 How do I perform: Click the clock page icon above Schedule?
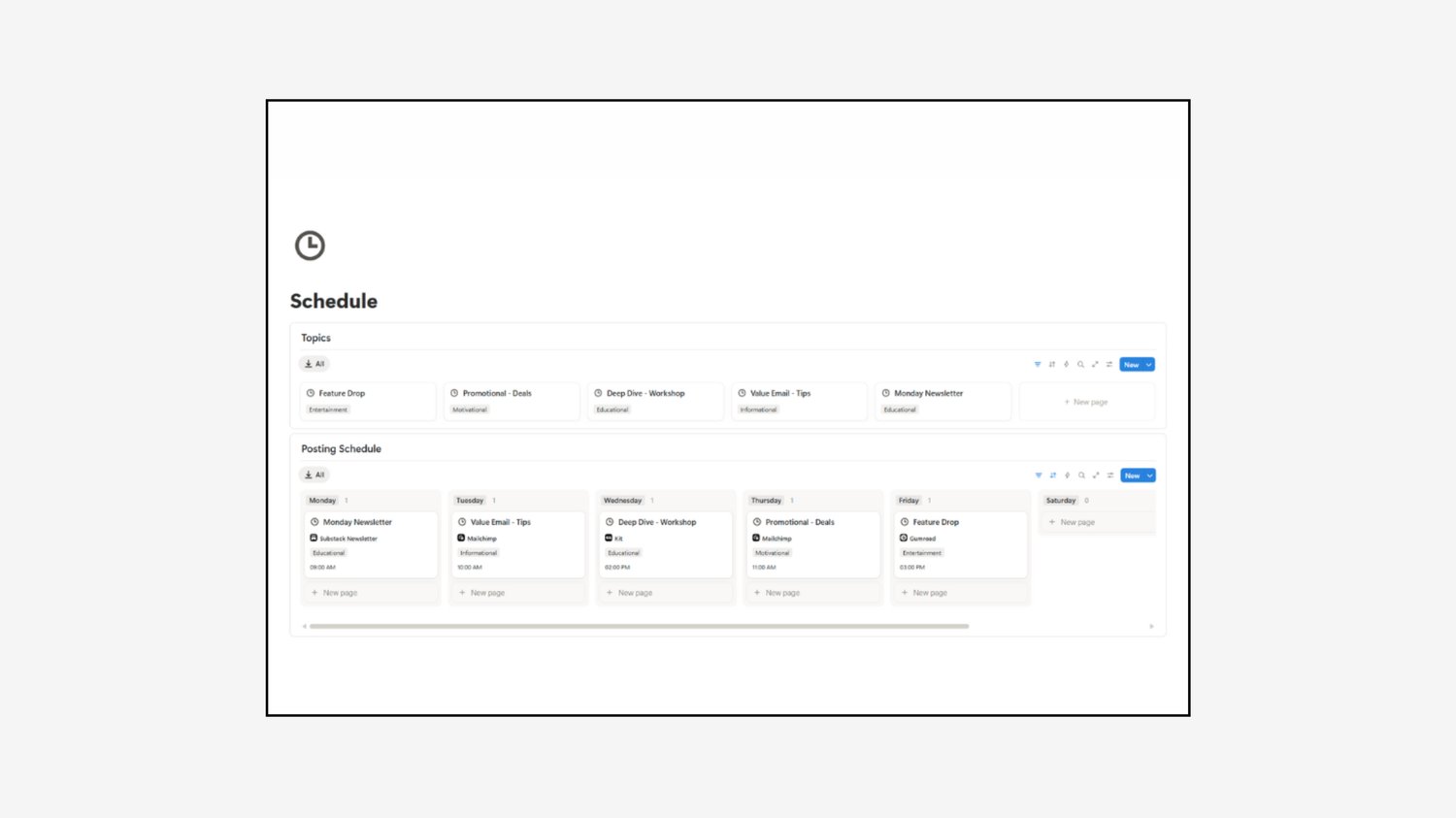point(310,245)
